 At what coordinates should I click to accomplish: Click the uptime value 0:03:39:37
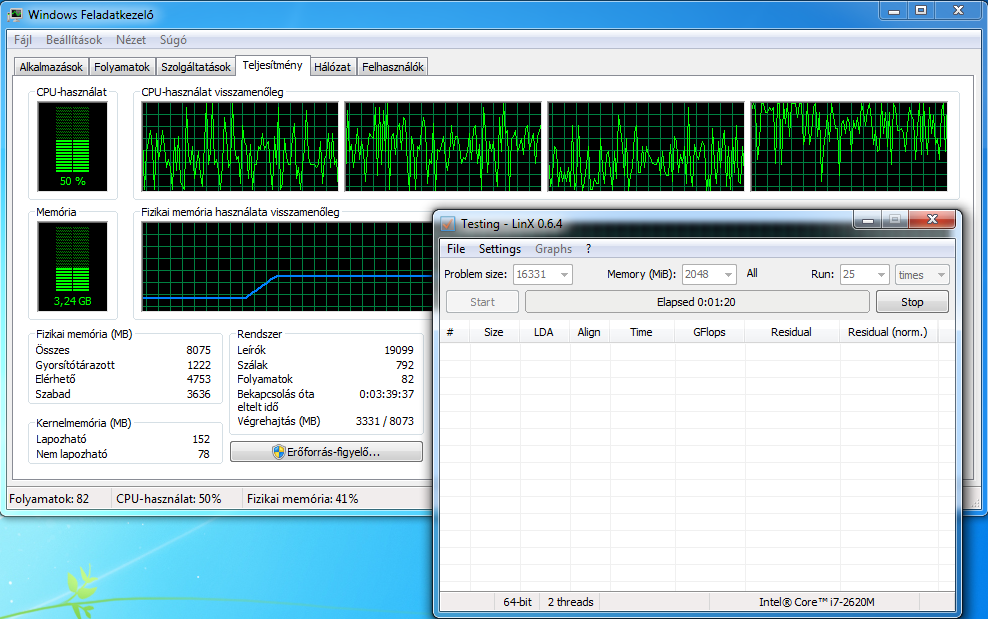point(386,394)
